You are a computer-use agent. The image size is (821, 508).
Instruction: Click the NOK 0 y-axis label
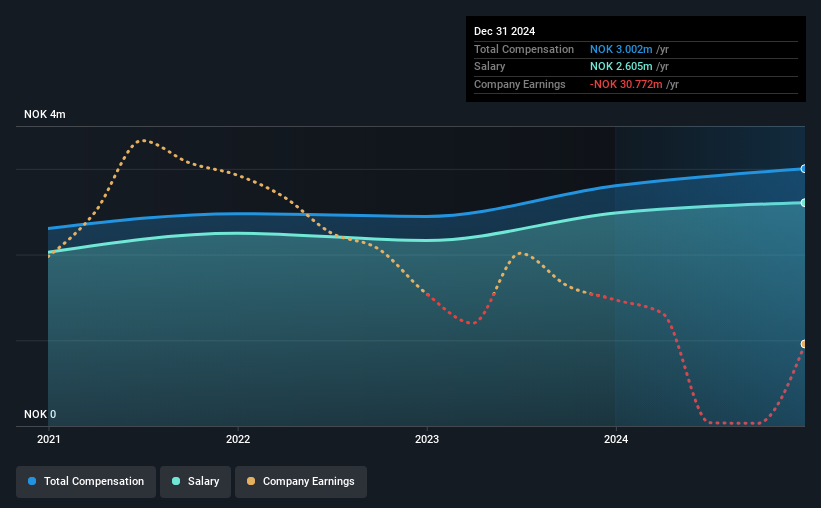[40, 414]
